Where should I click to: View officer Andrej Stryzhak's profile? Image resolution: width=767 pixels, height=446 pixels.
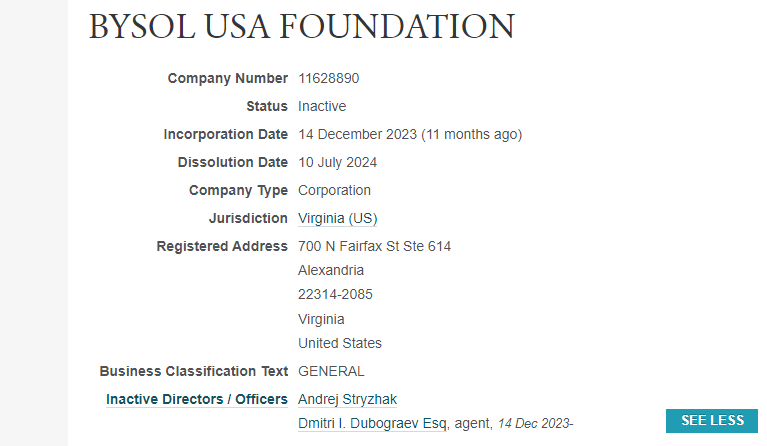point(347,399)
